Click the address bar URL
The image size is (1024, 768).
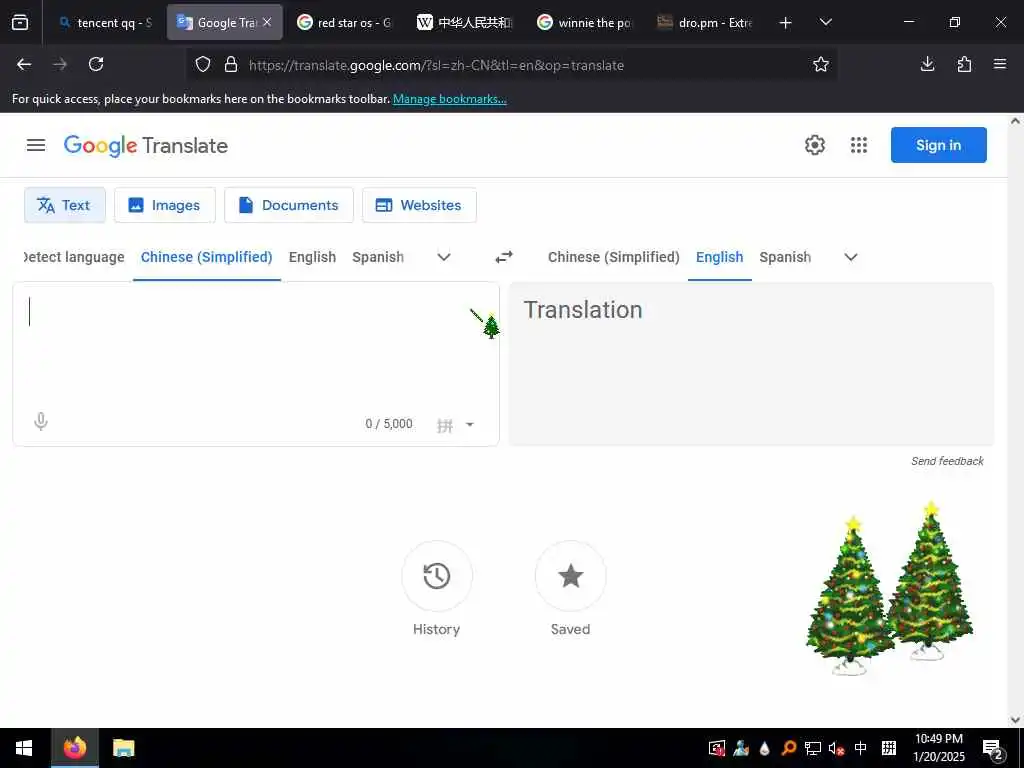click(x=436, y=65)
